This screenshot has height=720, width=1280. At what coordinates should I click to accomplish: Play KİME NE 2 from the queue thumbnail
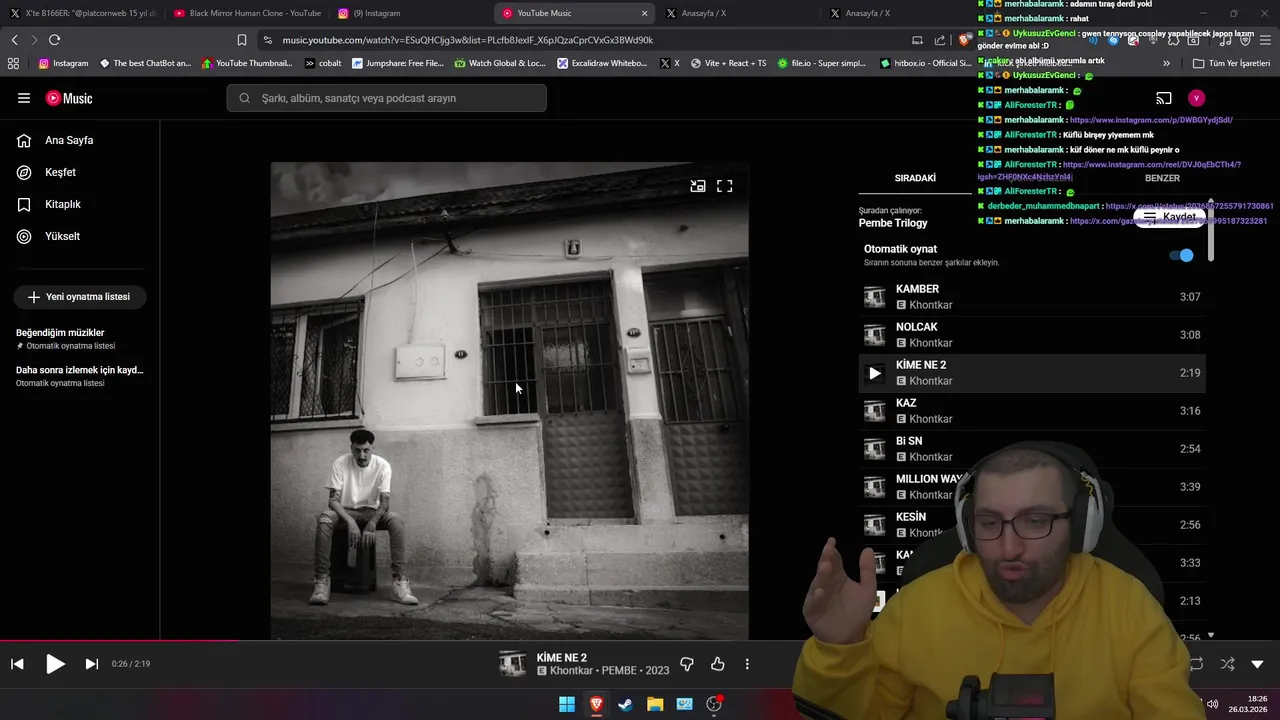click(x=875, y=373)
